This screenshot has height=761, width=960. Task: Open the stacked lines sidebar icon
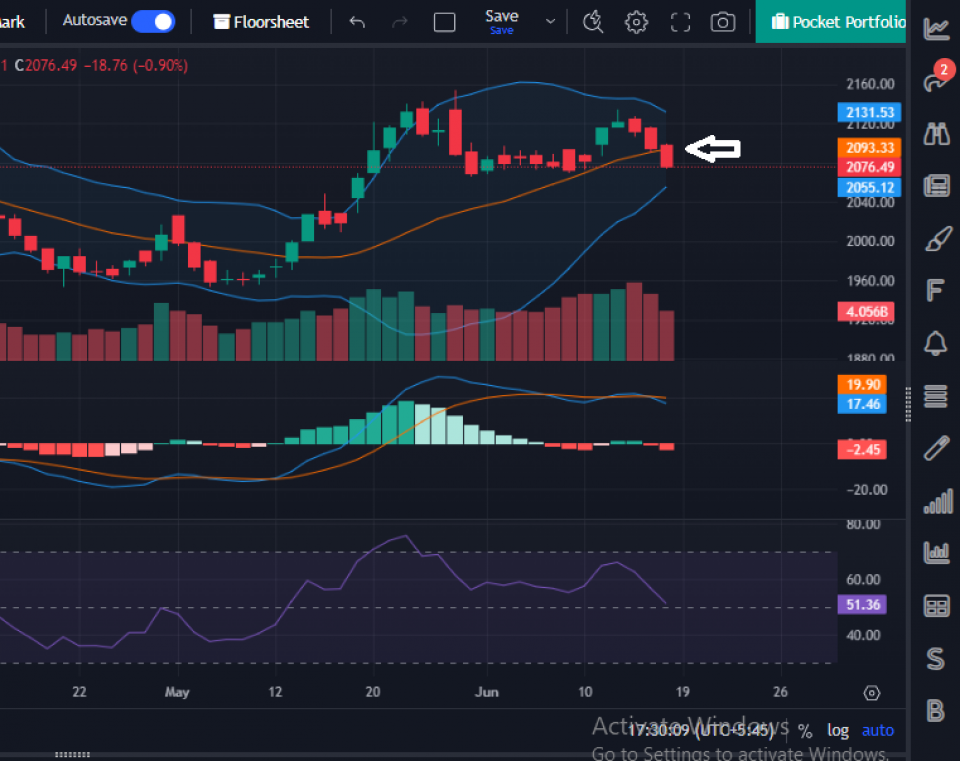[936, 395]
